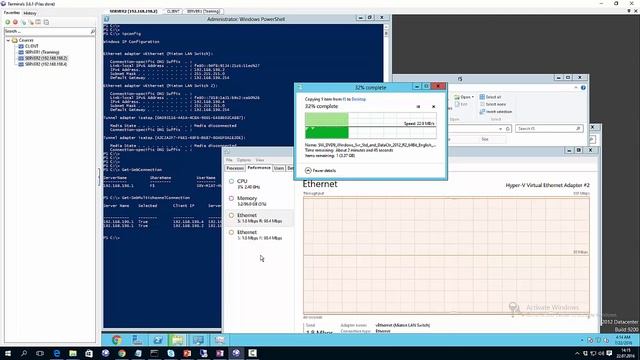
Task: Open the host taskbar clock
Action: (625, 353)
